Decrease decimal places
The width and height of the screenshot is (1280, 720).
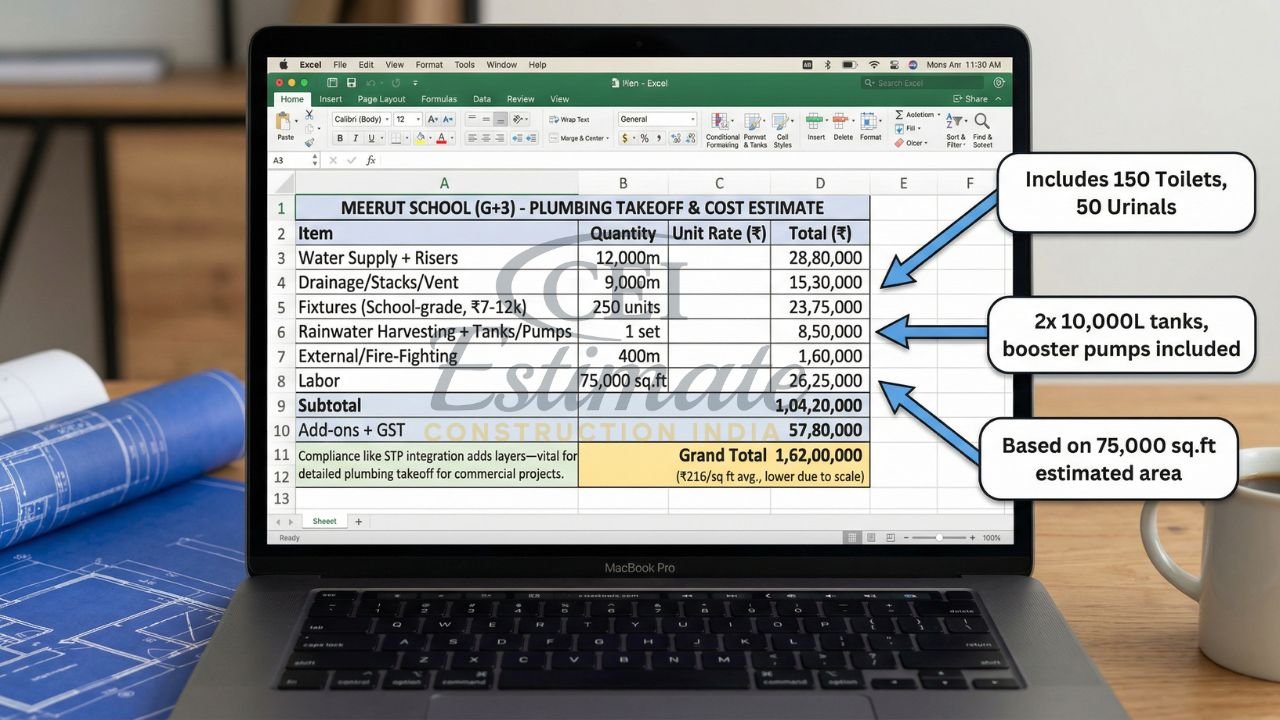click(x=690, y=138)
